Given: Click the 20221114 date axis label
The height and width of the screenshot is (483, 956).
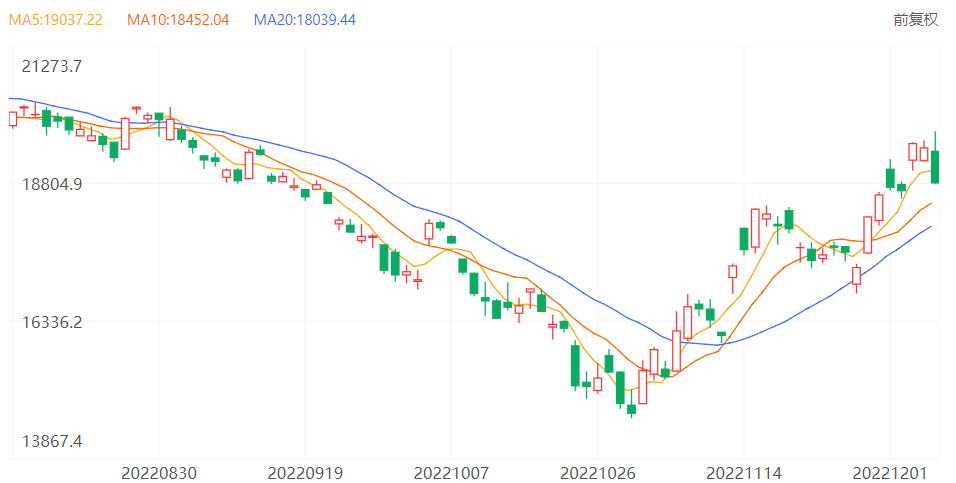Looking at the screenshot, I should (744, 473).
